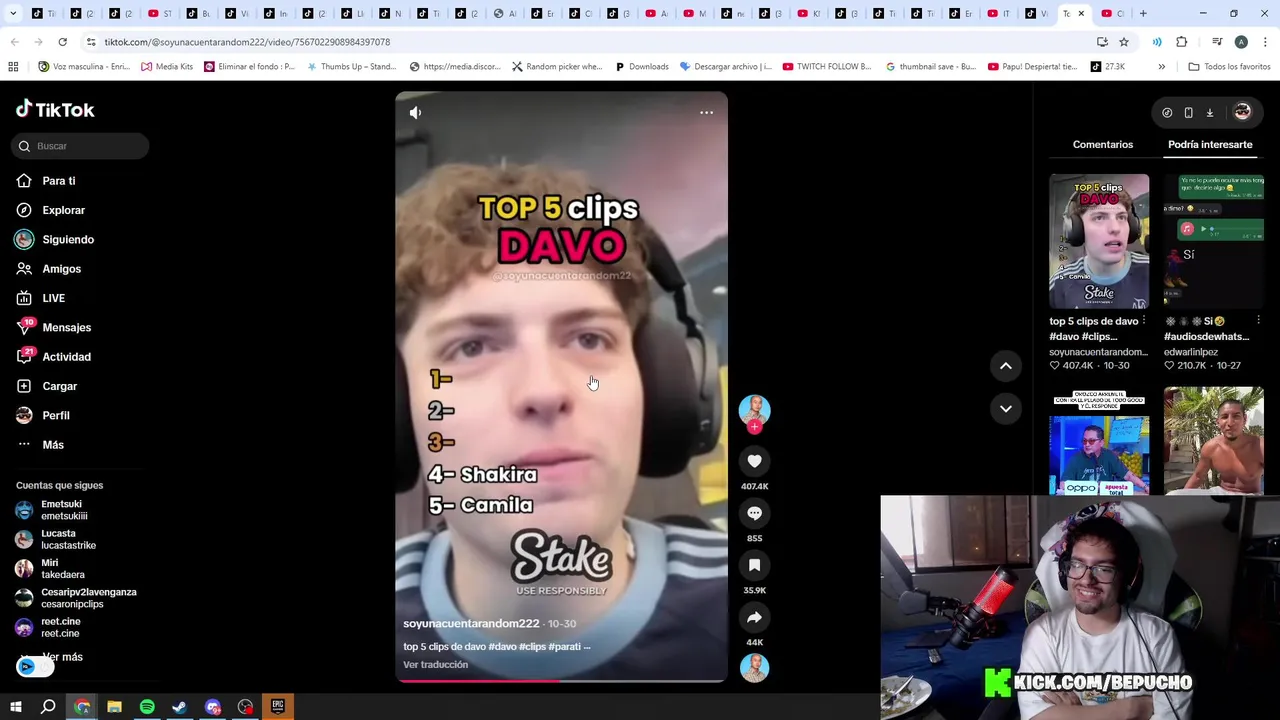Open followed account reet.cine
The height and width of the screenshot is (720, 1280).
60,627
